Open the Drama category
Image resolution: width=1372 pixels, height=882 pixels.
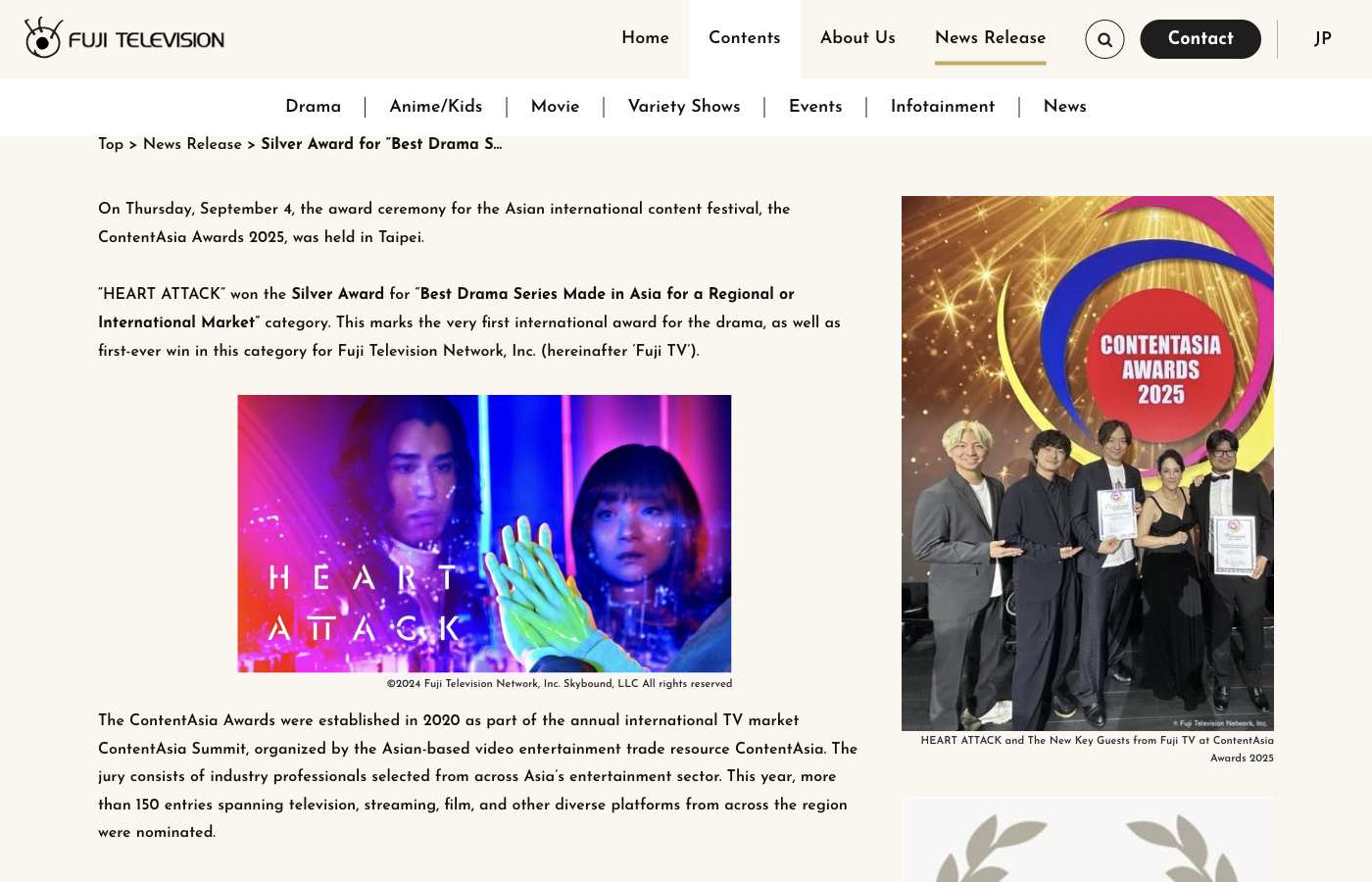tap(314, 107)
